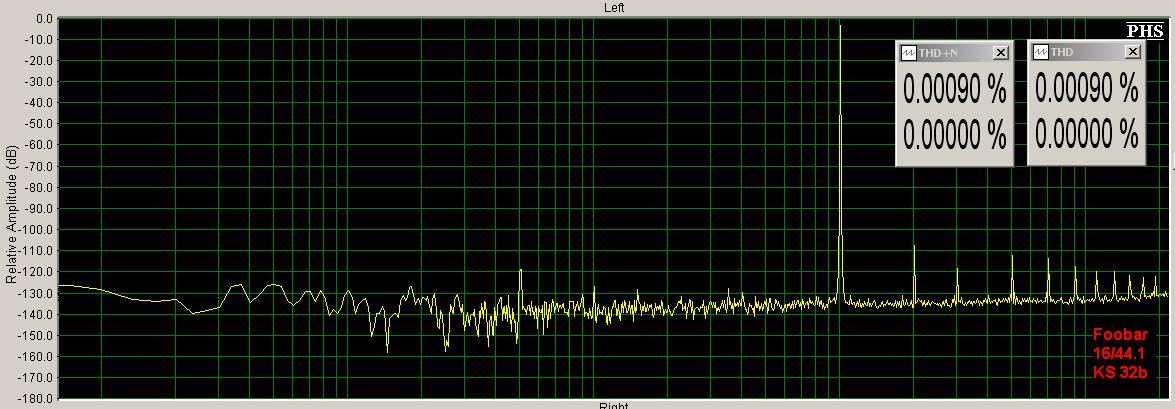
Task: Click the -150.0 y-axis value
Action: coord(37,335)
